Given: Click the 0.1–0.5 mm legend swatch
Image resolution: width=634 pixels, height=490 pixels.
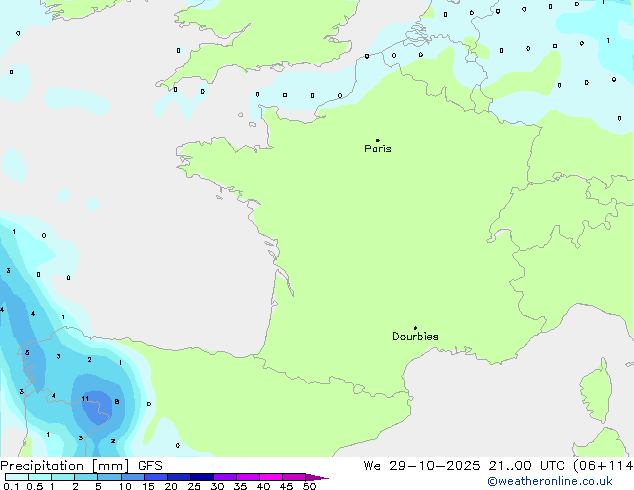Looking at the screenshot, I should tap(17, 477).
